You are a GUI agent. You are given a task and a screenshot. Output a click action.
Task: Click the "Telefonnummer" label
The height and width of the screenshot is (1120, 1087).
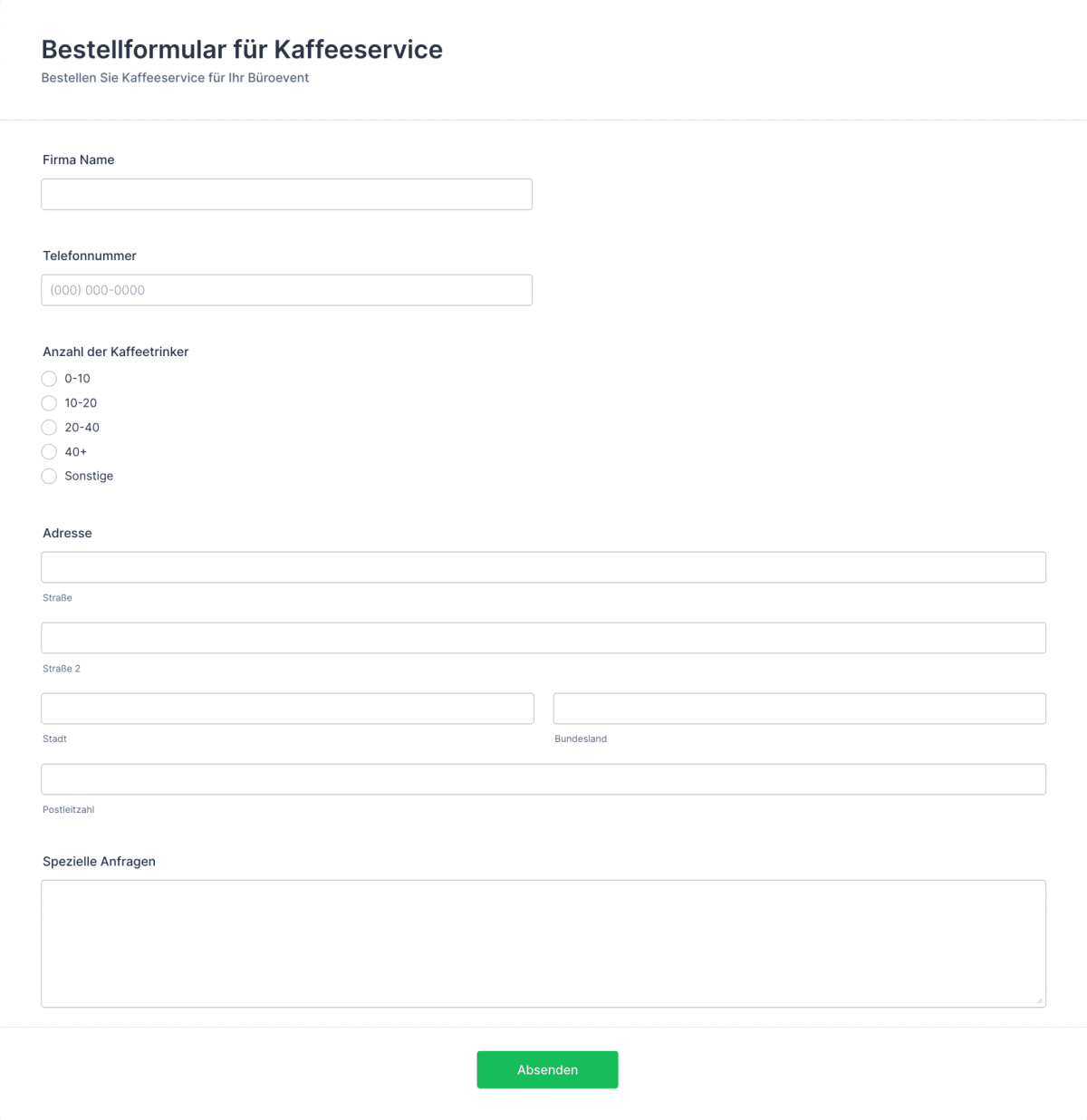click(90, 256)
